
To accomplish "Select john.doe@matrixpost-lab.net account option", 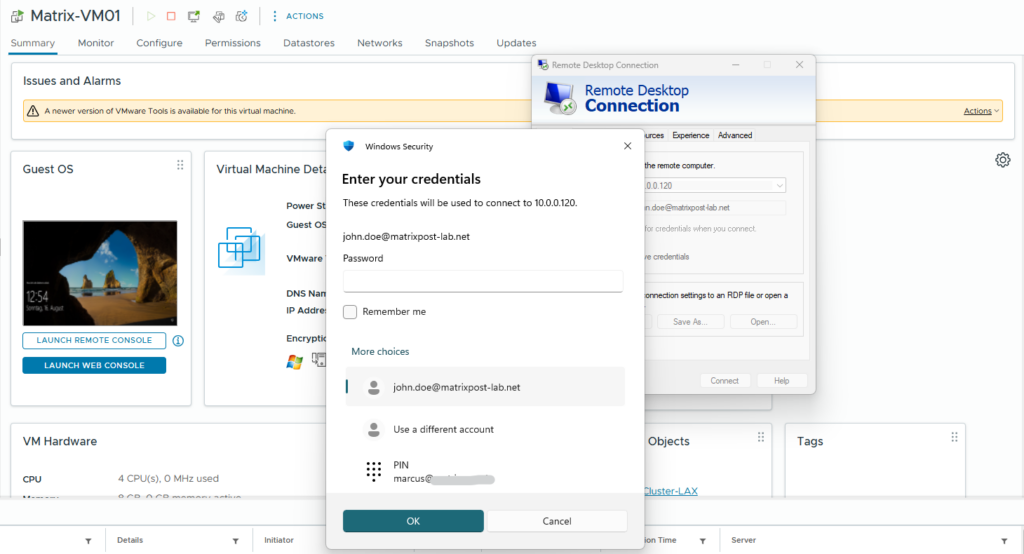I will [485, 387].
